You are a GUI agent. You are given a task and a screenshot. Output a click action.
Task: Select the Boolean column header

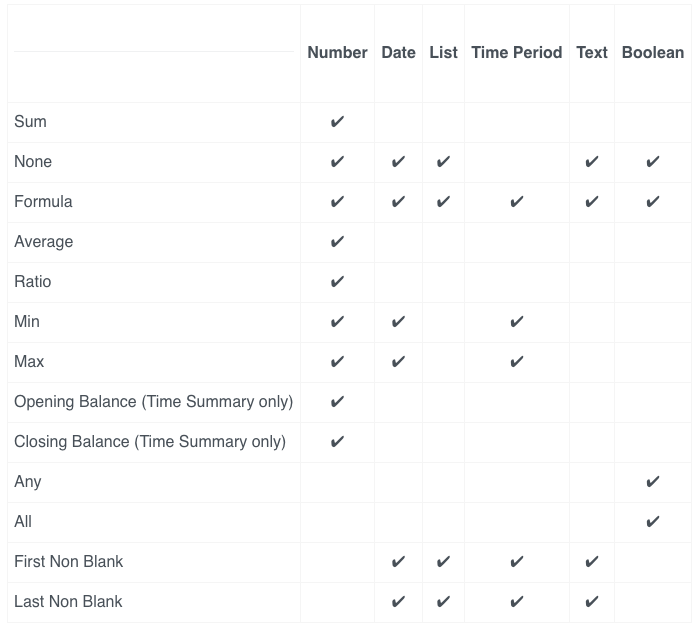pyautogui.click(x=653, y=53)
